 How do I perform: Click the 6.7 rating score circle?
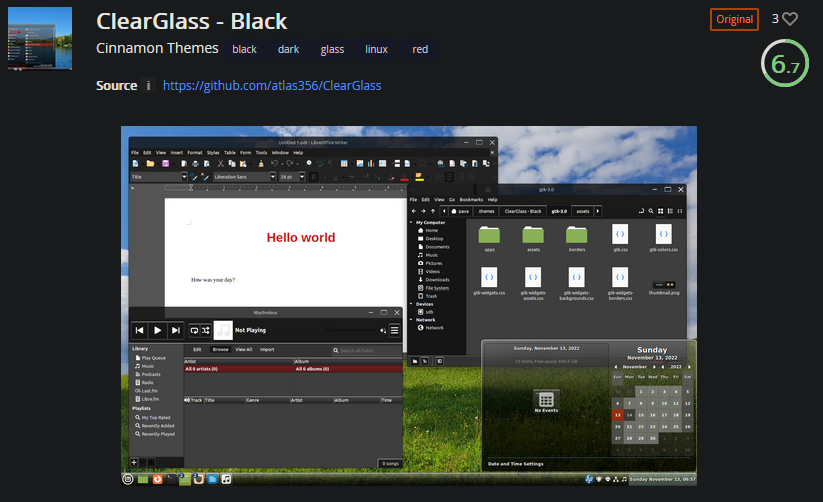785,63
